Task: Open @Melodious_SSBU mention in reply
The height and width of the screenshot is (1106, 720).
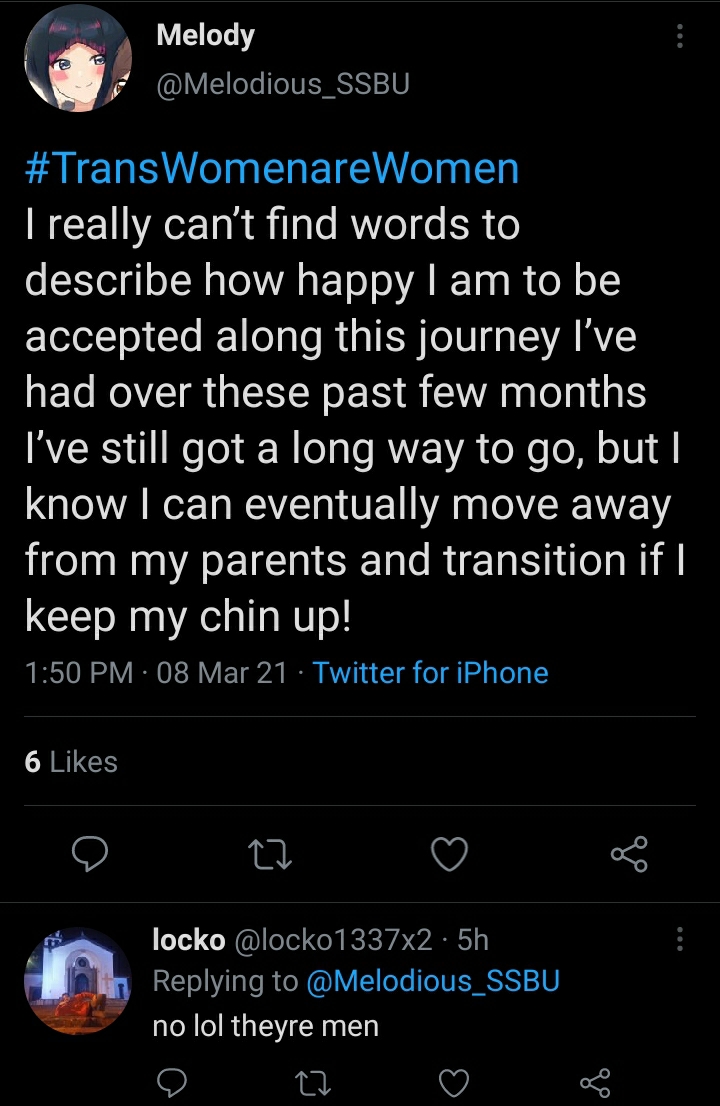Action: coord(433,981)
